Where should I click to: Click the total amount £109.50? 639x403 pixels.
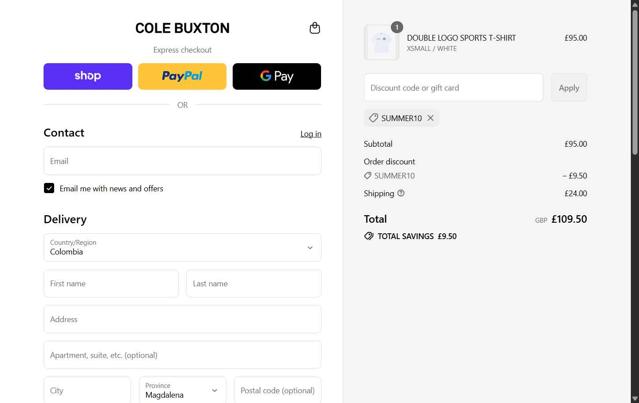pyautogui.click(x=569, y=219)
